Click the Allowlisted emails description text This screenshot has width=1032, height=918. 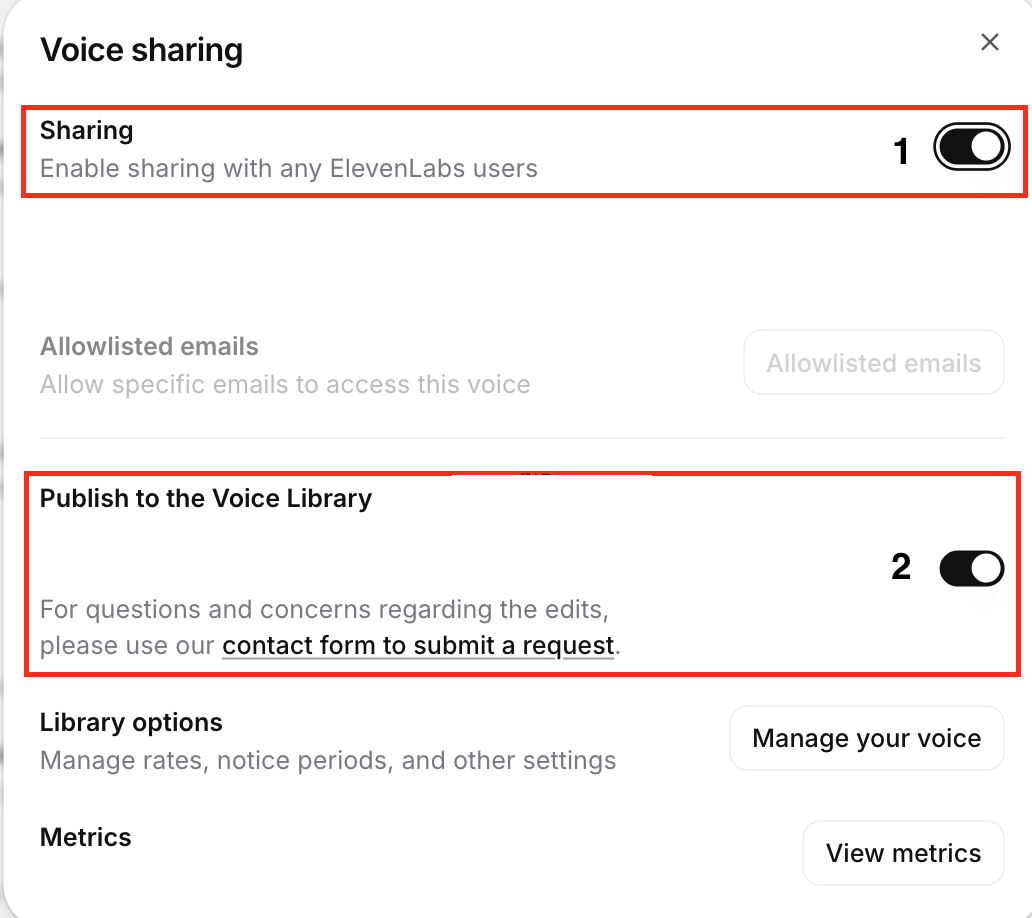(x=284, y=384)
